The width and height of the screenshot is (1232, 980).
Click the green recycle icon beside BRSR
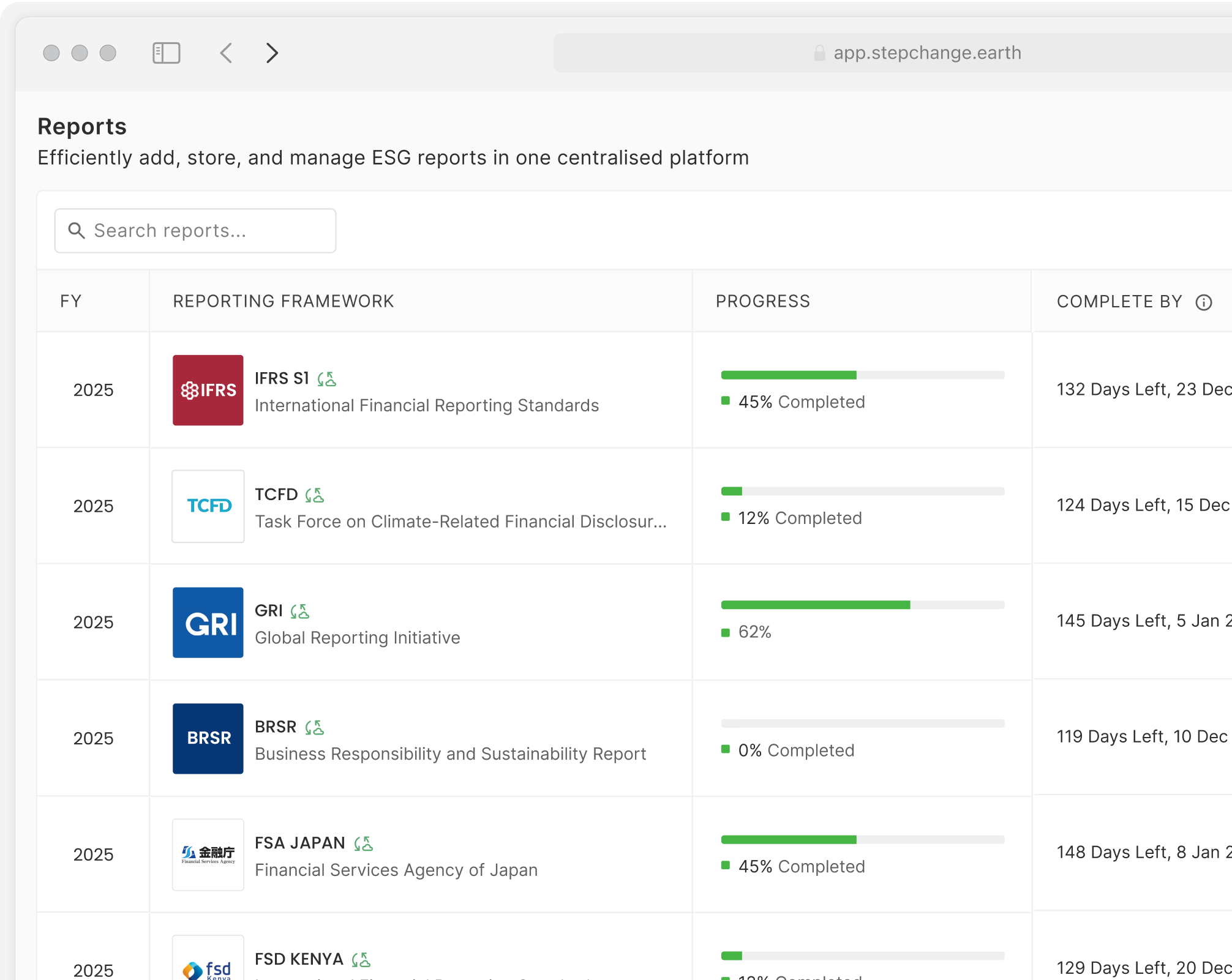click(x=315, y=727)
